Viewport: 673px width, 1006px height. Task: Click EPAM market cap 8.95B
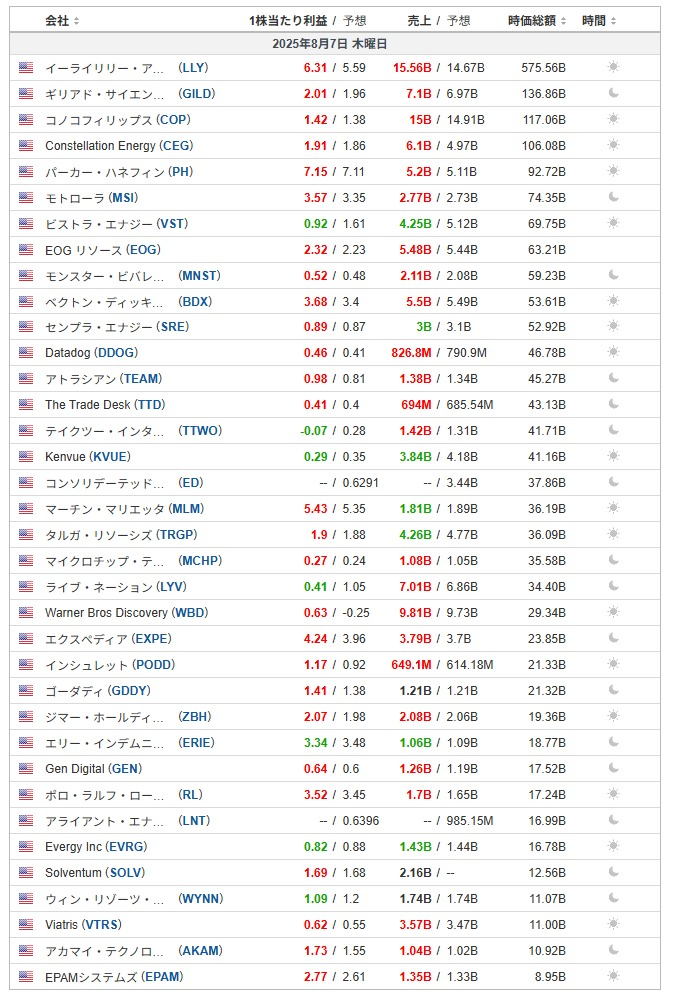click(550, 977)
